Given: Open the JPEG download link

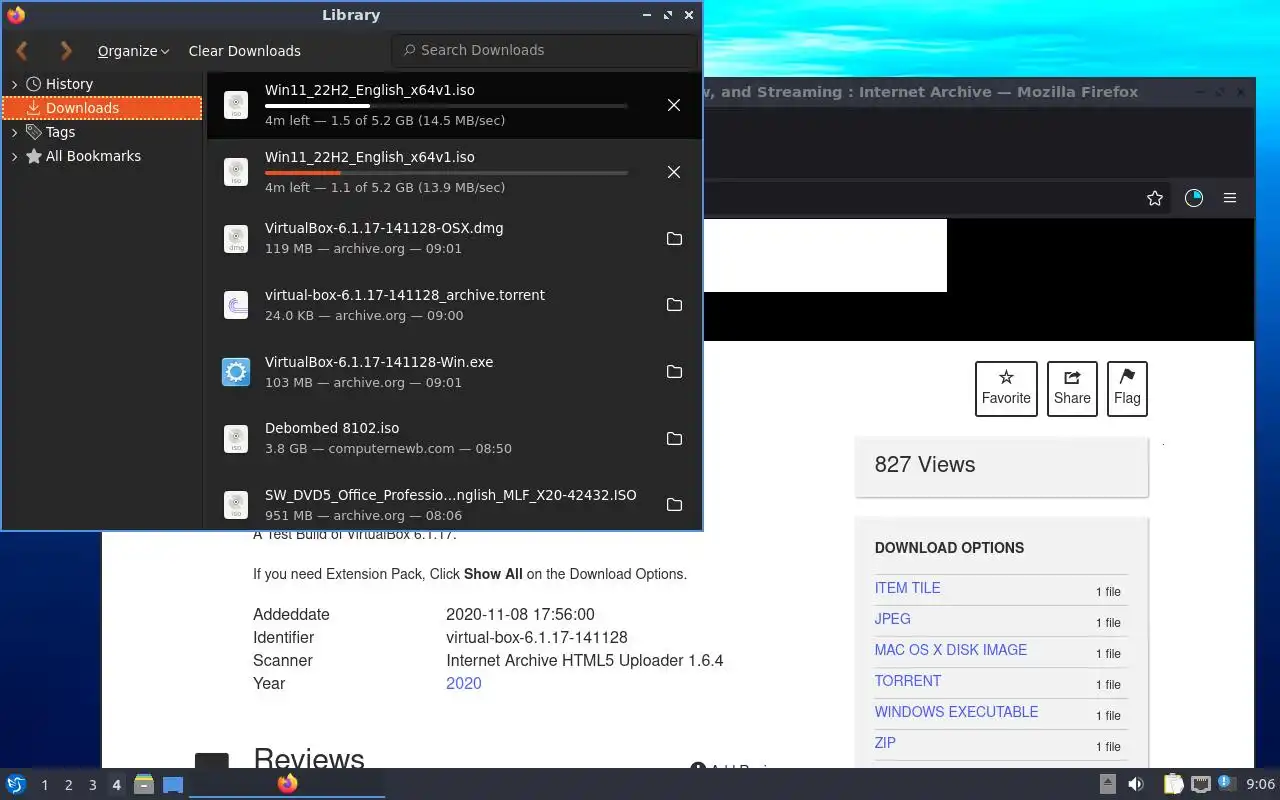Looking at the screenshot, I should coord(892,619).
